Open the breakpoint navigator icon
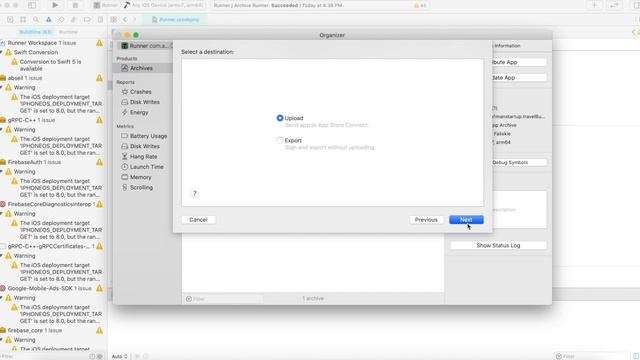The image size is (640, 360). (x=87, y=20)
